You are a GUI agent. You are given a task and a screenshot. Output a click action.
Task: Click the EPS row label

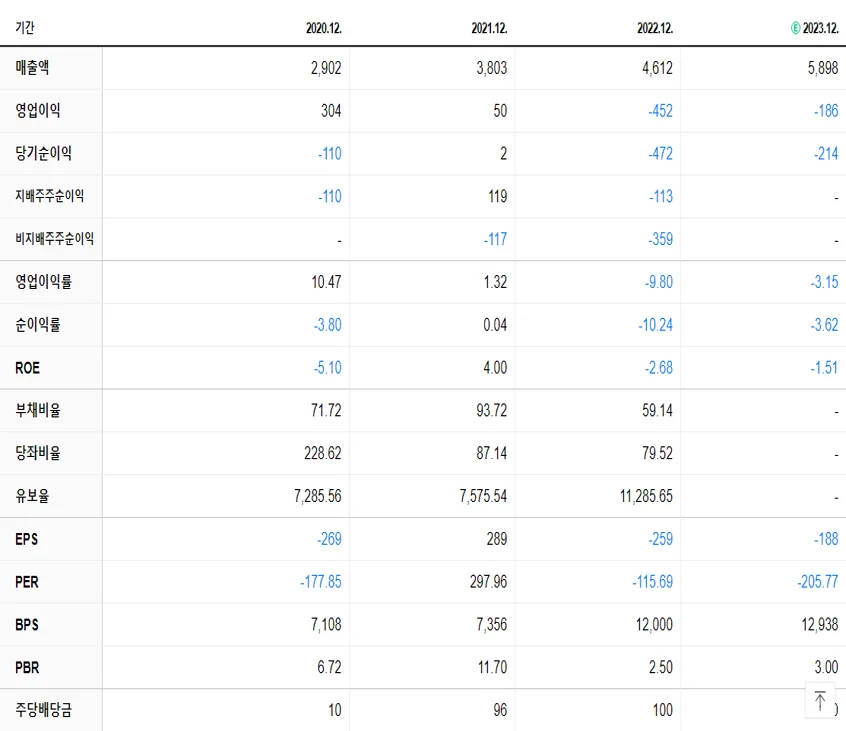26,539
